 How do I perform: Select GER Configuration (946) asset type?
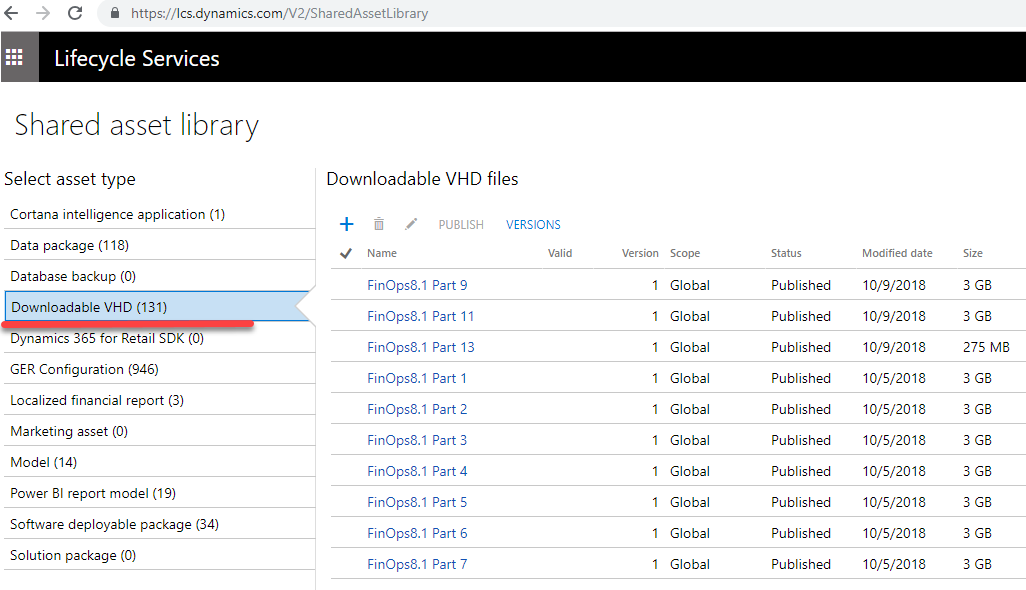tap(160, 369)
